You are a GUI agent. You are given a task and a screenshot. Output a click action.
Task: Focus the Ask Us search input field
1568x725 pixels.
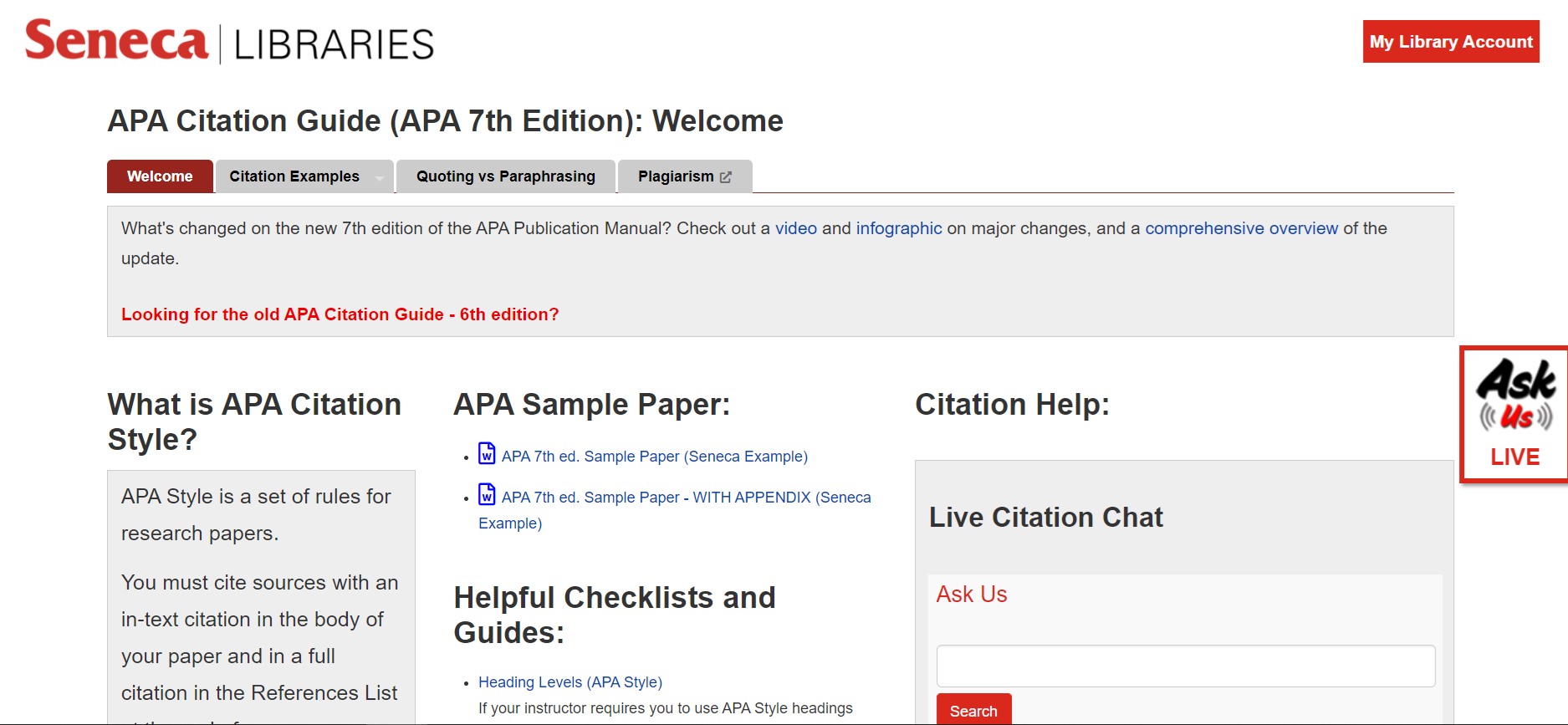click(1186, 666)
